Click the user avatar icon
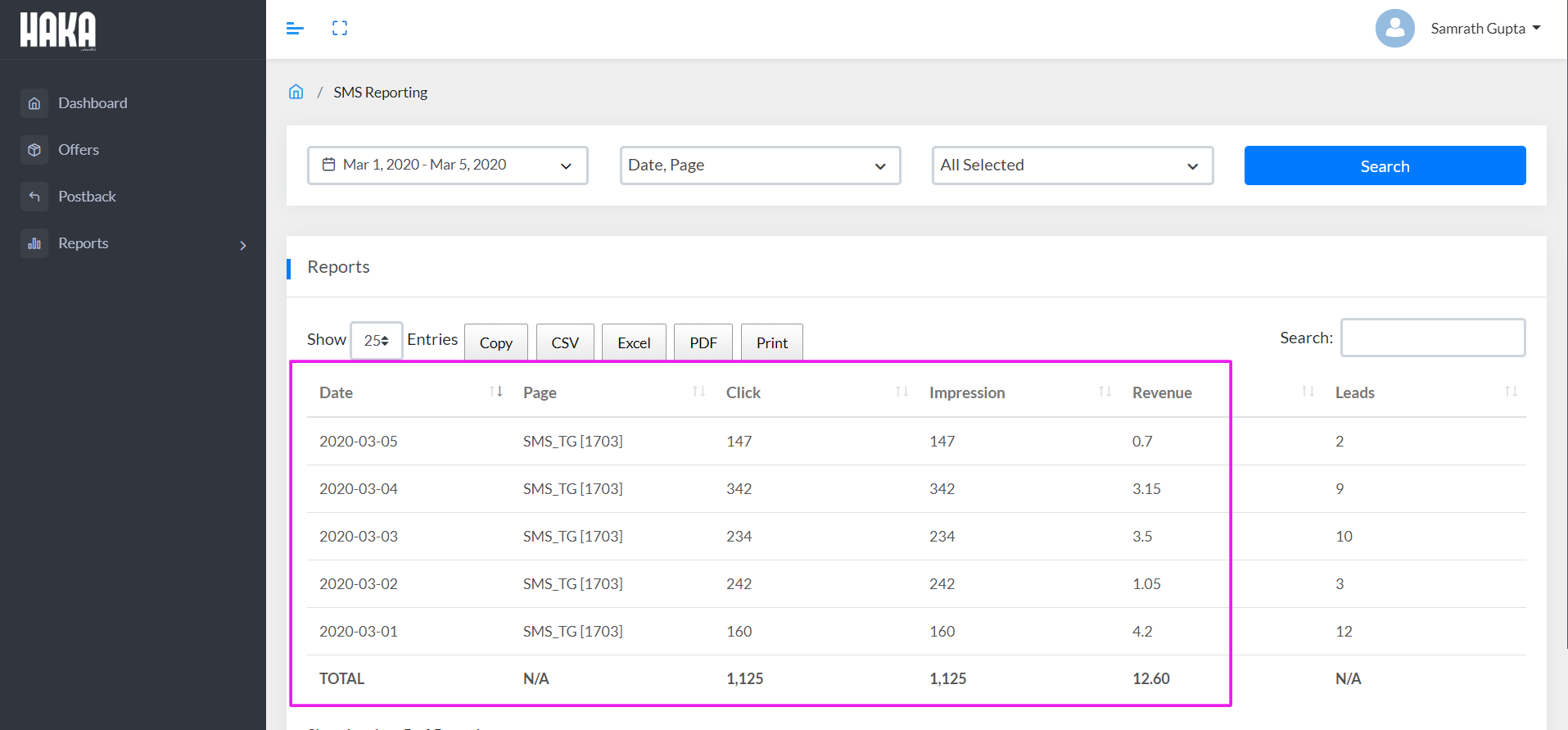The width and height of the screenshot is (1568, 730). (x=1395, y=29)
